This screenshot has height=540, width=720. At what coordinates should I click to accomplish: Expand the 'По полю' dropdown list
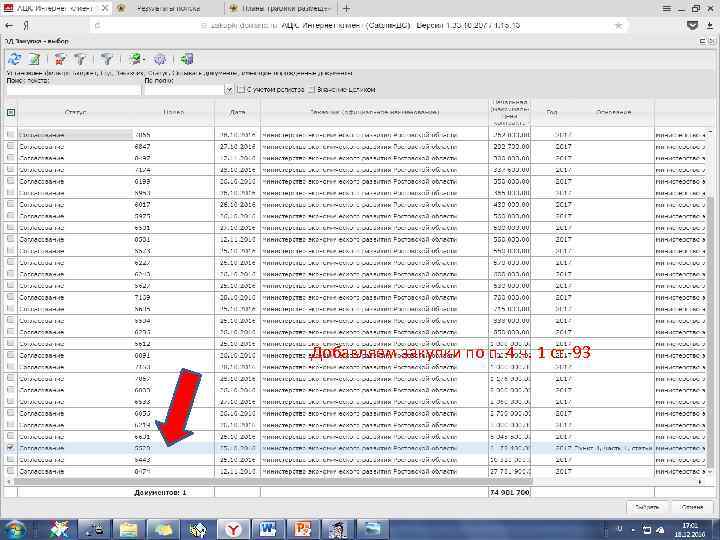pyautogui.click(x=229, y=90)
